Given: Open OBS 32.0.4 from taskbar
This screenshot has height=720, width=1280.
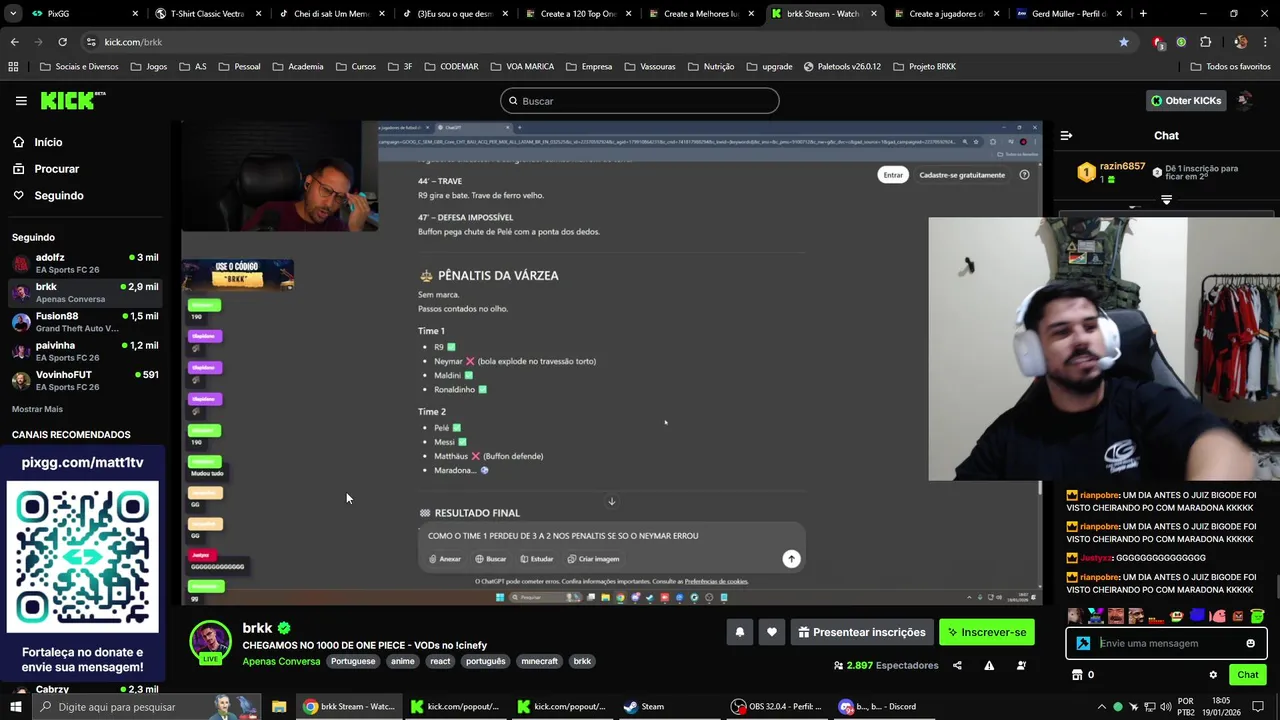Looking at the screenshot, I should (776, 706).
